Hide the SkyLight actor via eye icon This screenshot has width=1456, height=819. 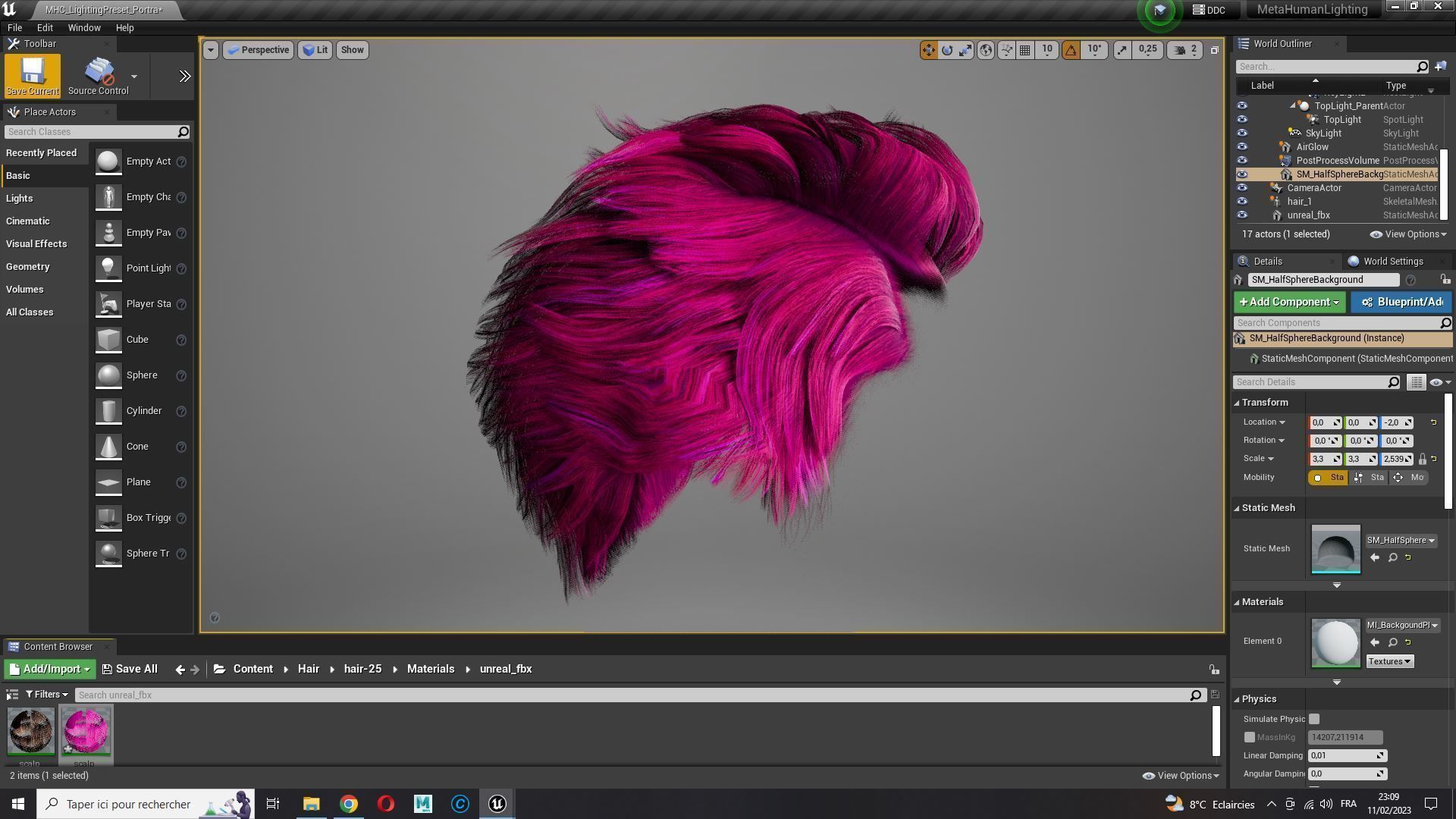point(1242,133)
